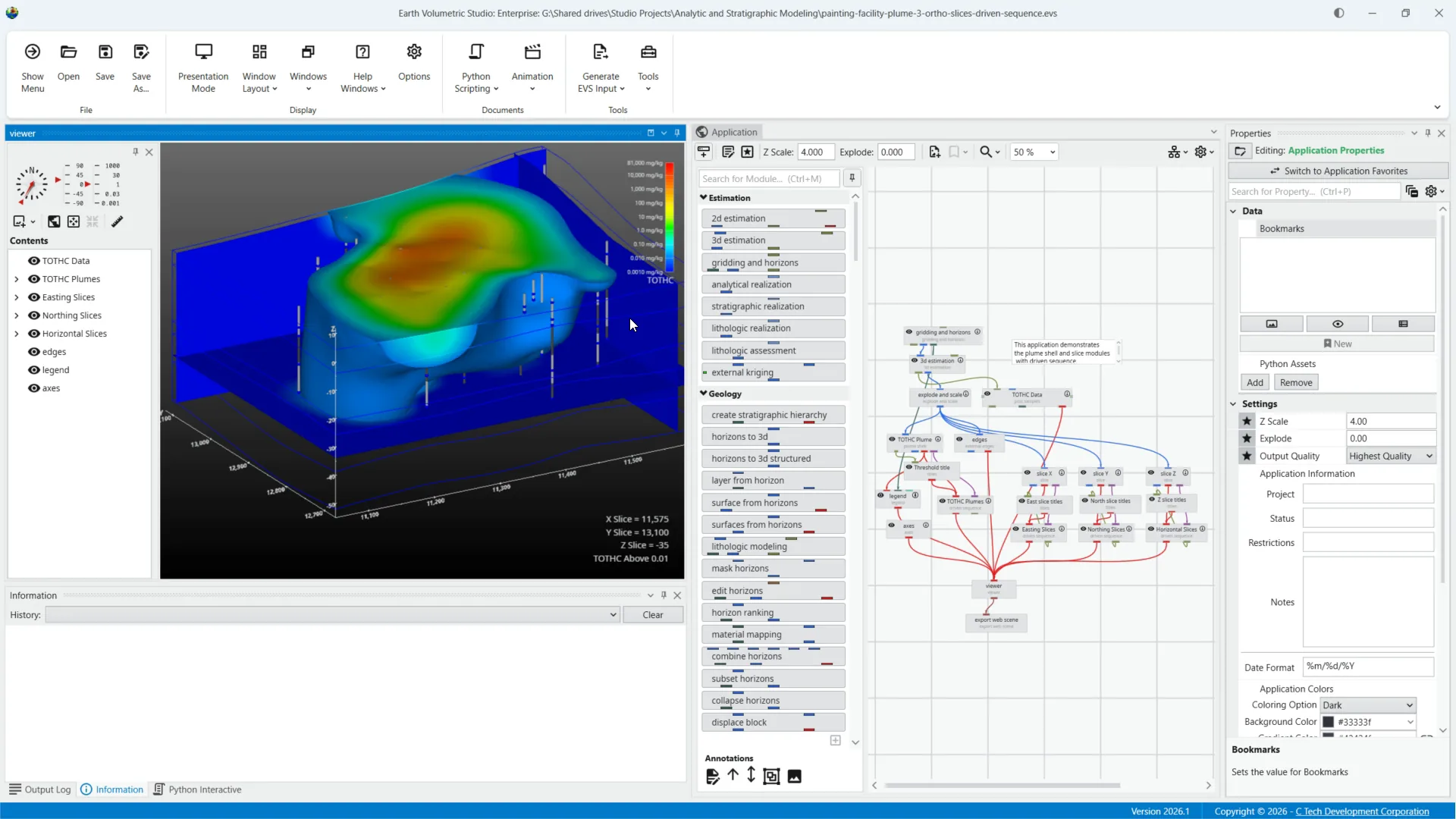
Task: Click the measure ruler tool in viewer
Action: coord(117,221)
